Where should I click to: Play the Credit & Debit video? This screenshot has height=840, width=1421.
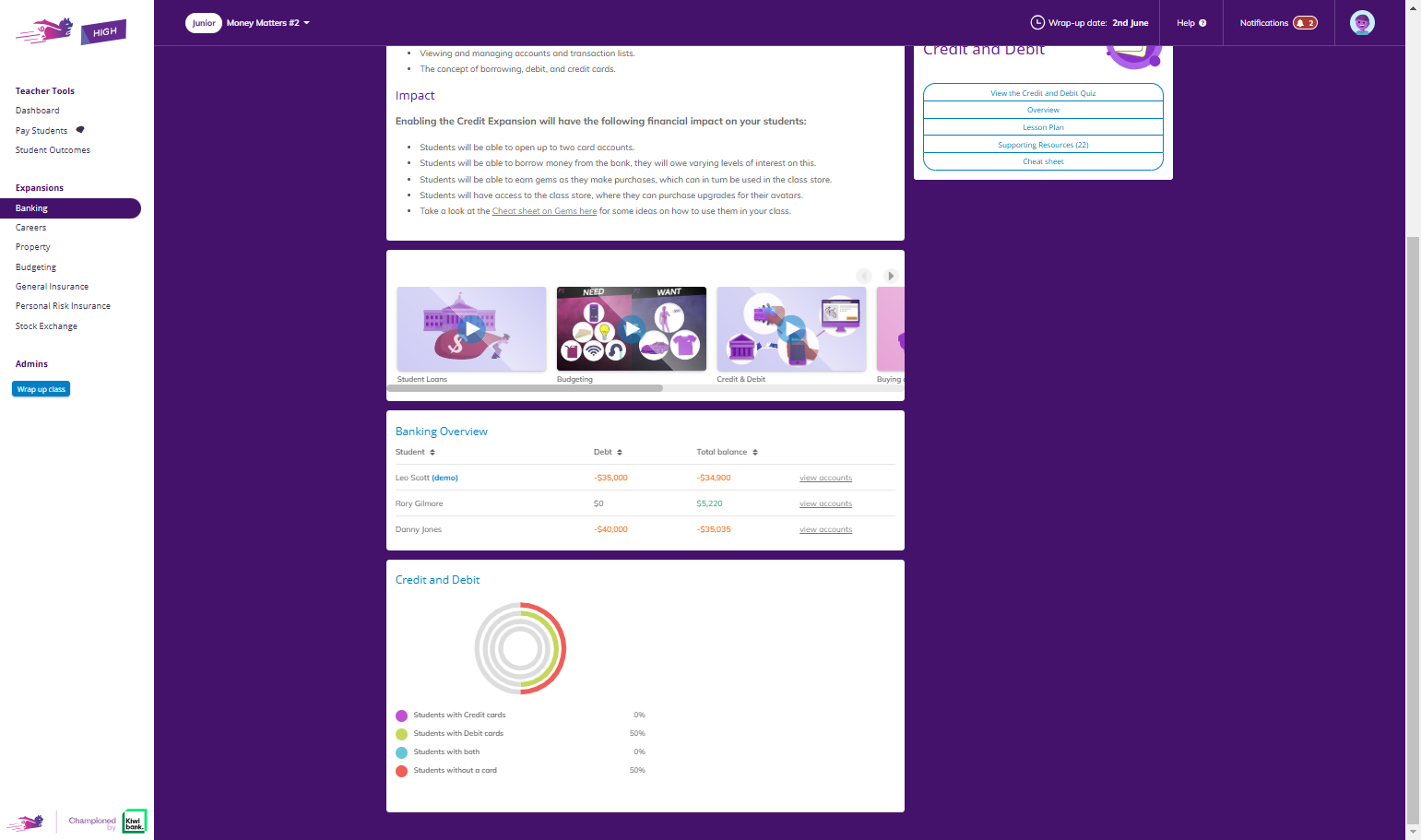pos(791,328)
